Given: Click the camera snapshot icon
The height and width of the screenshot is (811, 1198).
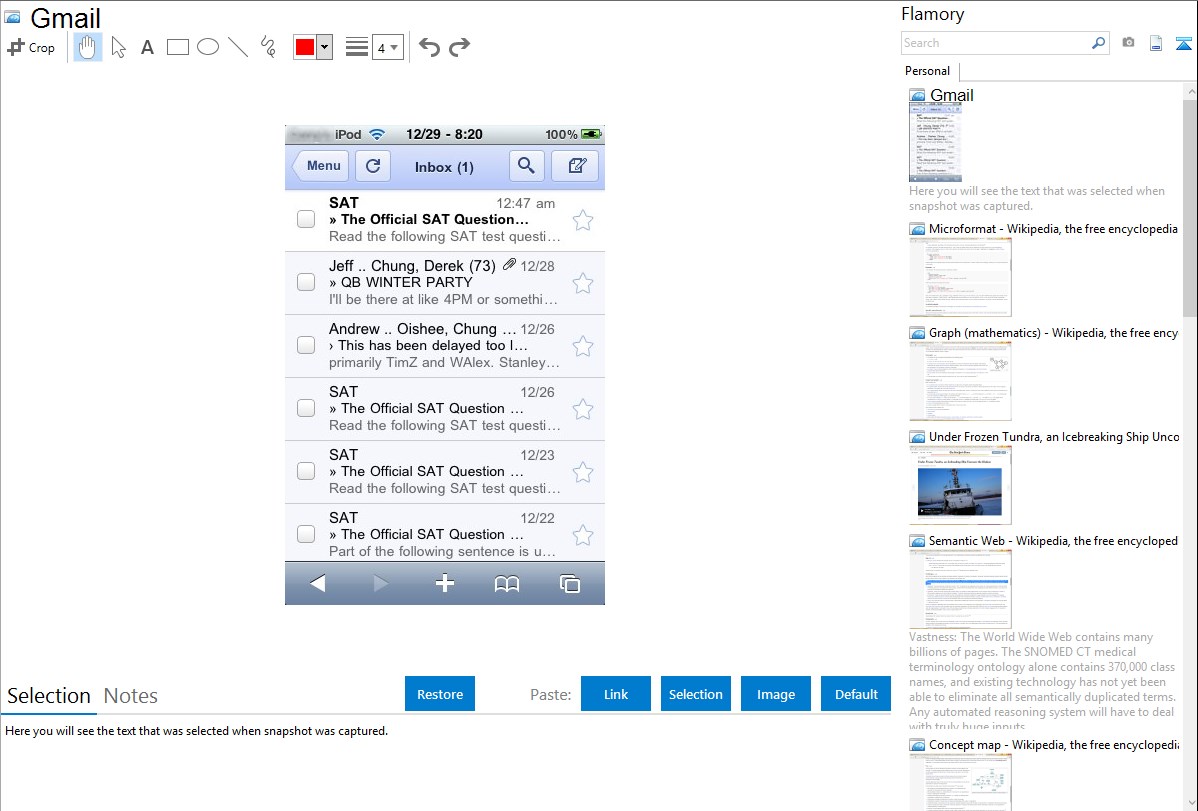Looking at the screenshot, I should point(1128,43).
